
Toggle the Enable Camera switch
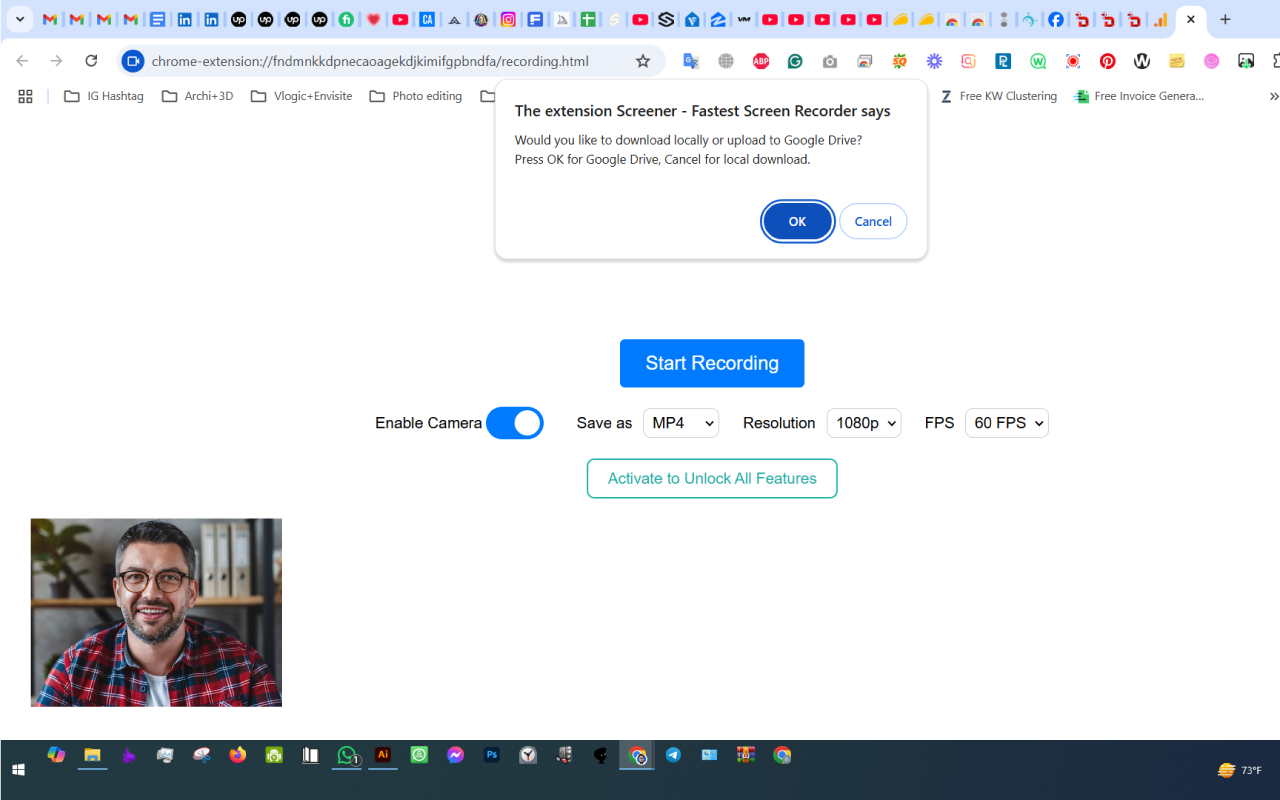515,423
